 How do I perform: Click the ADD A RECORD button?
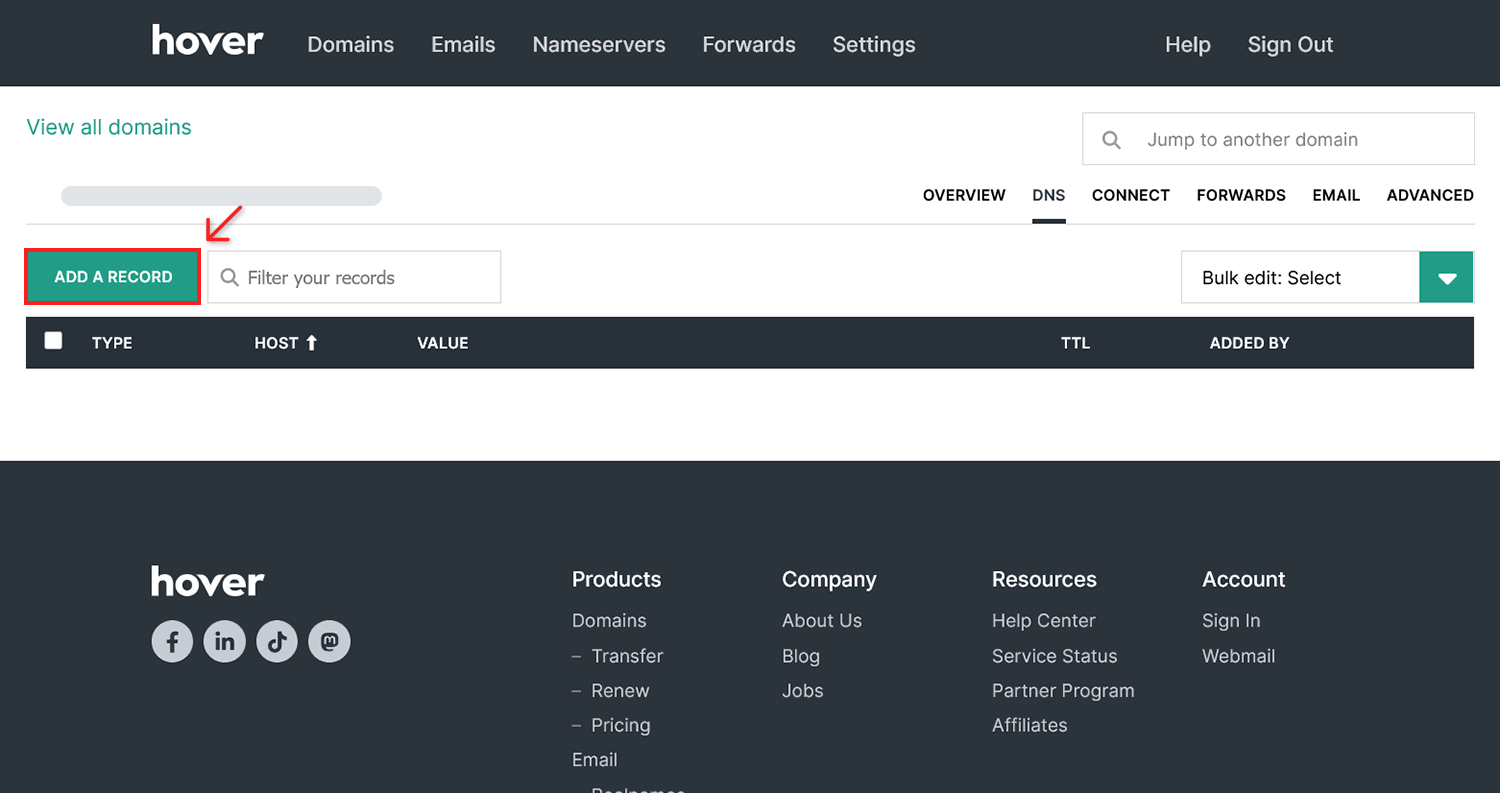113,277
